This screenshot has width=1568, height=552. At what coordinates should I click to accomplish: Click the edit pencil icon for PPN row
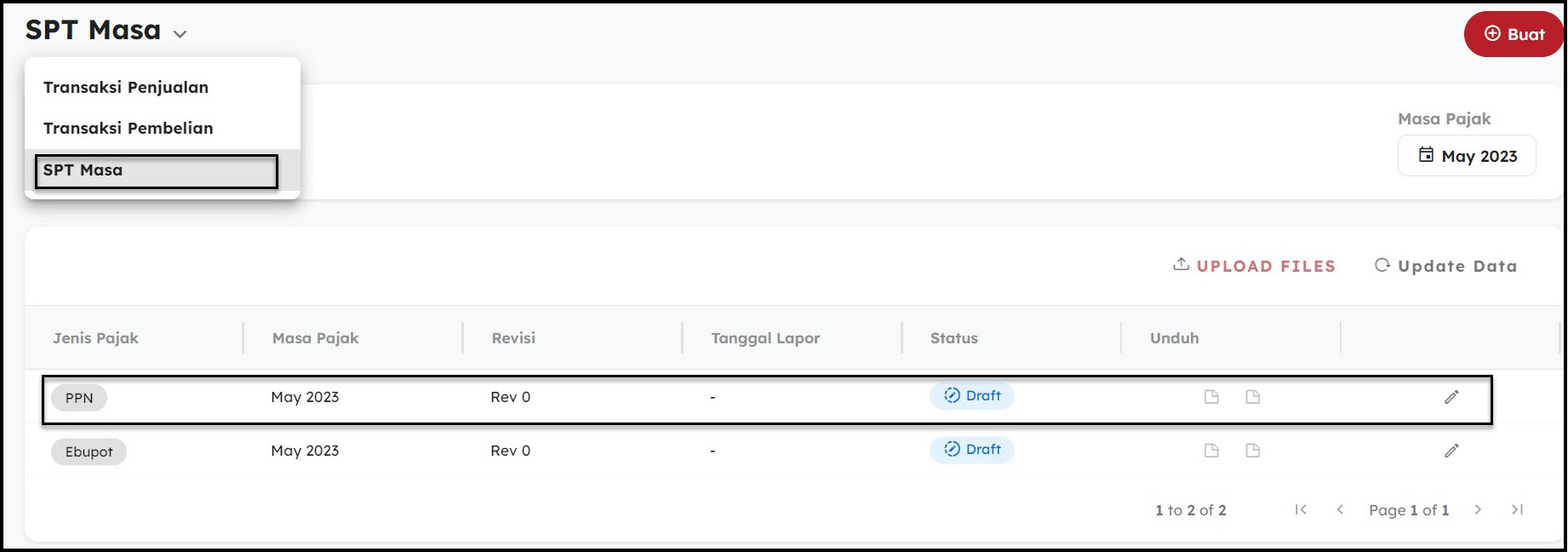click(1451, 397)
